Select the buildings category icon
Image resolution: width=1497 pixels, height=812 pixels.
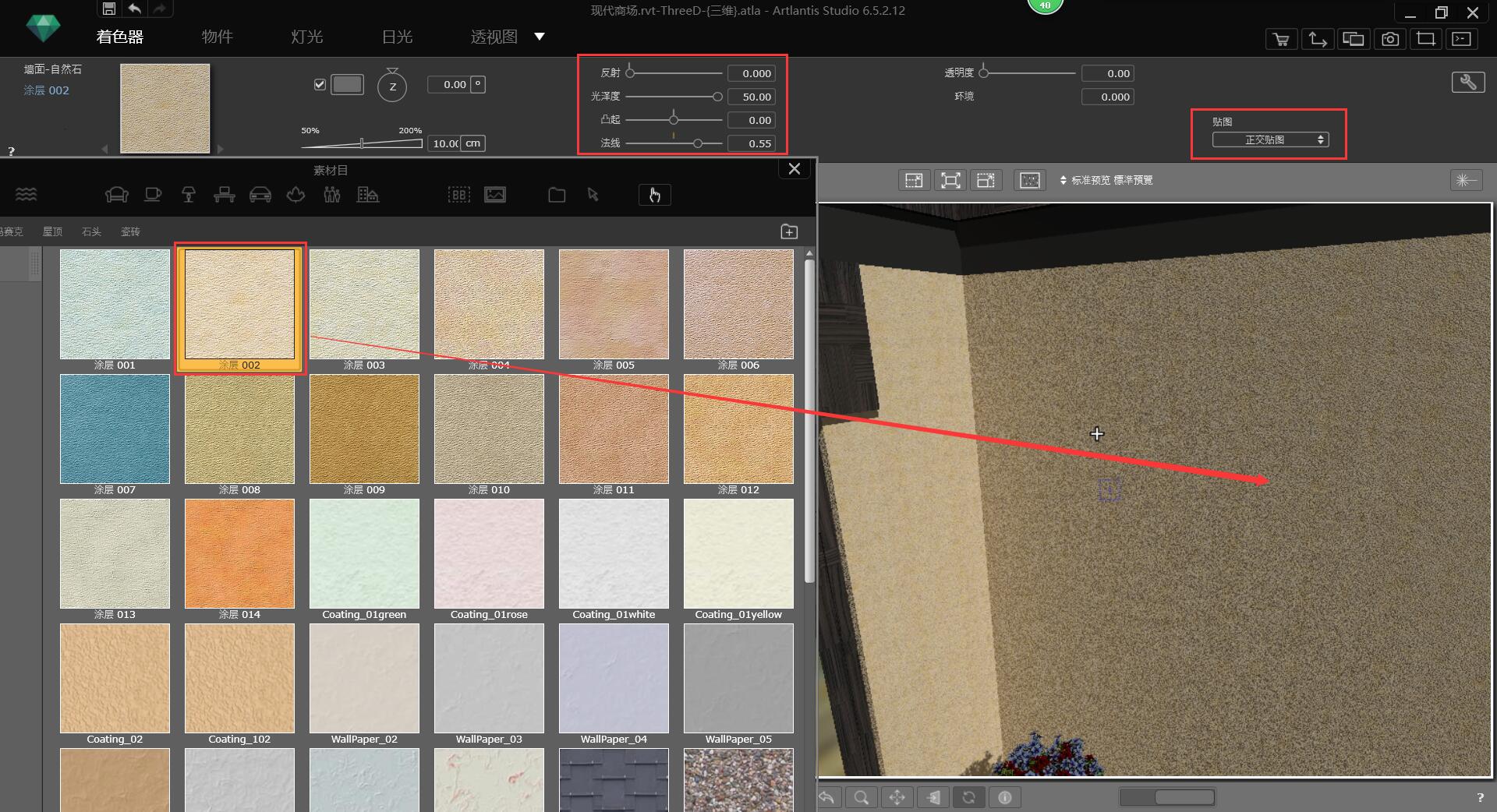click(368, 194)
